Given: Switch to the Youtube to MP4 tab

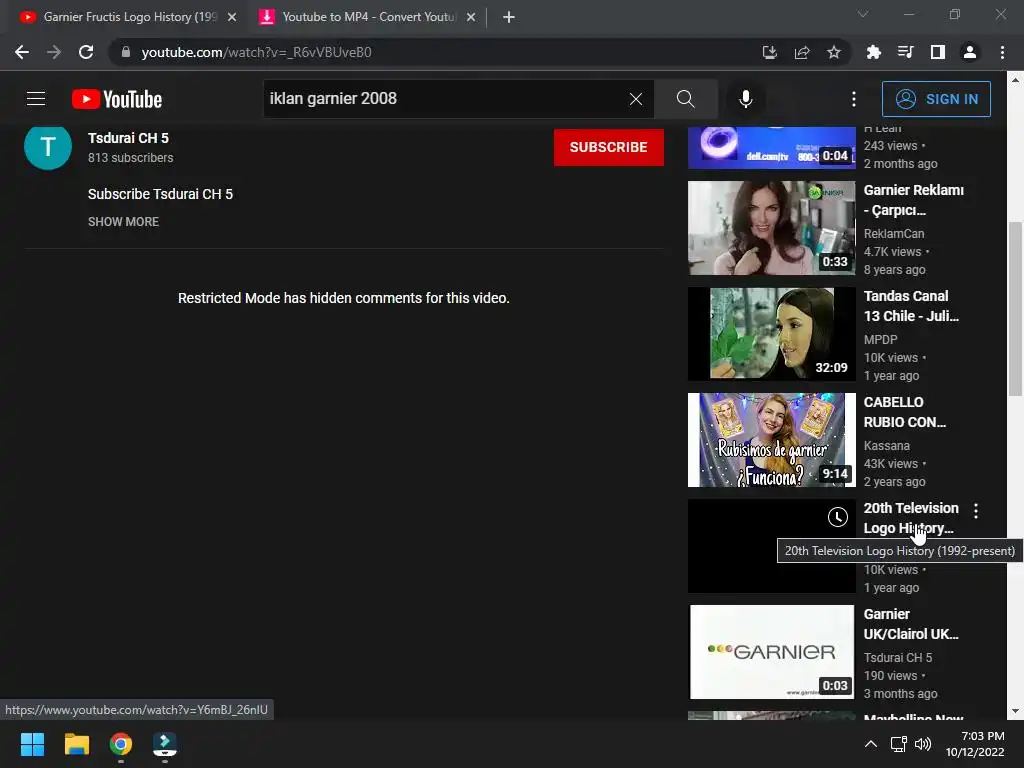Looking at the screenshot, I should click(368, 17).
